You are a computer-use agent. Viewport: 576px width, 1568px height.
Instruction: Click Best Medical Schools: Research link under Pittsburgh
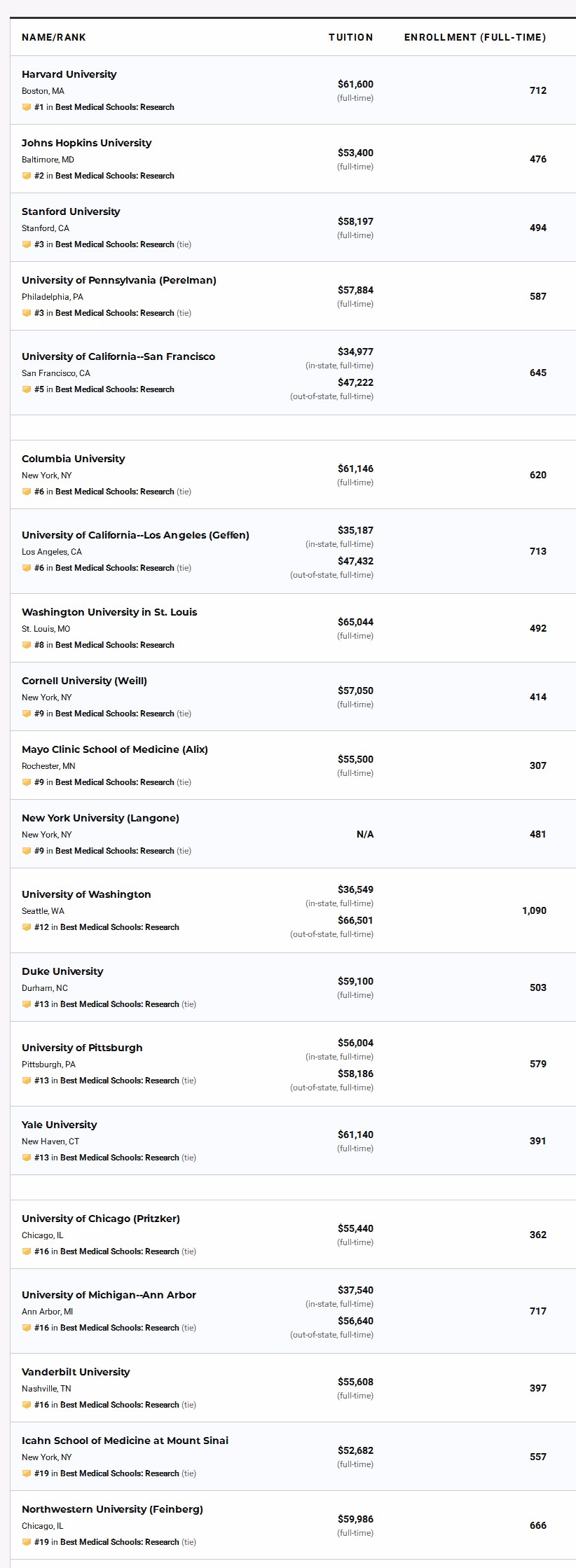(x=120, y=1081)
